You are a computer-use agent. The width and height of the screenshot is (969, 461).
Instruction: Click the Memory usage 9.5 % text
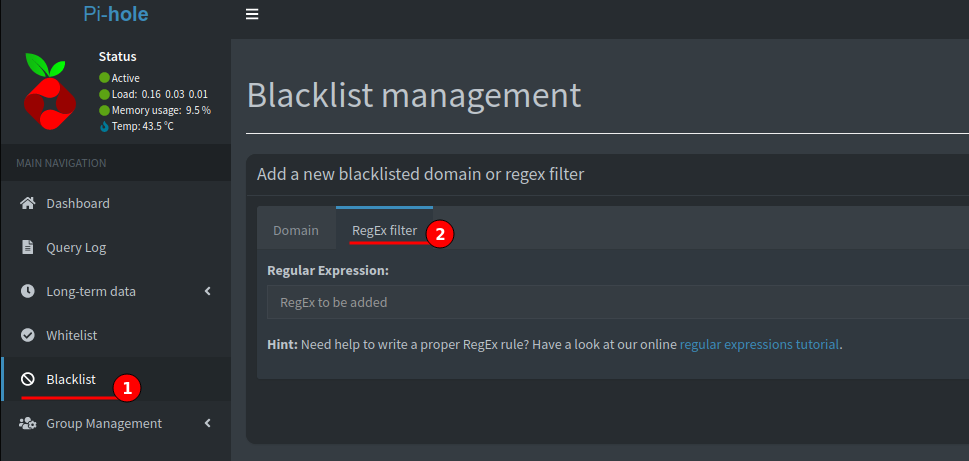(x=161, y=111)
